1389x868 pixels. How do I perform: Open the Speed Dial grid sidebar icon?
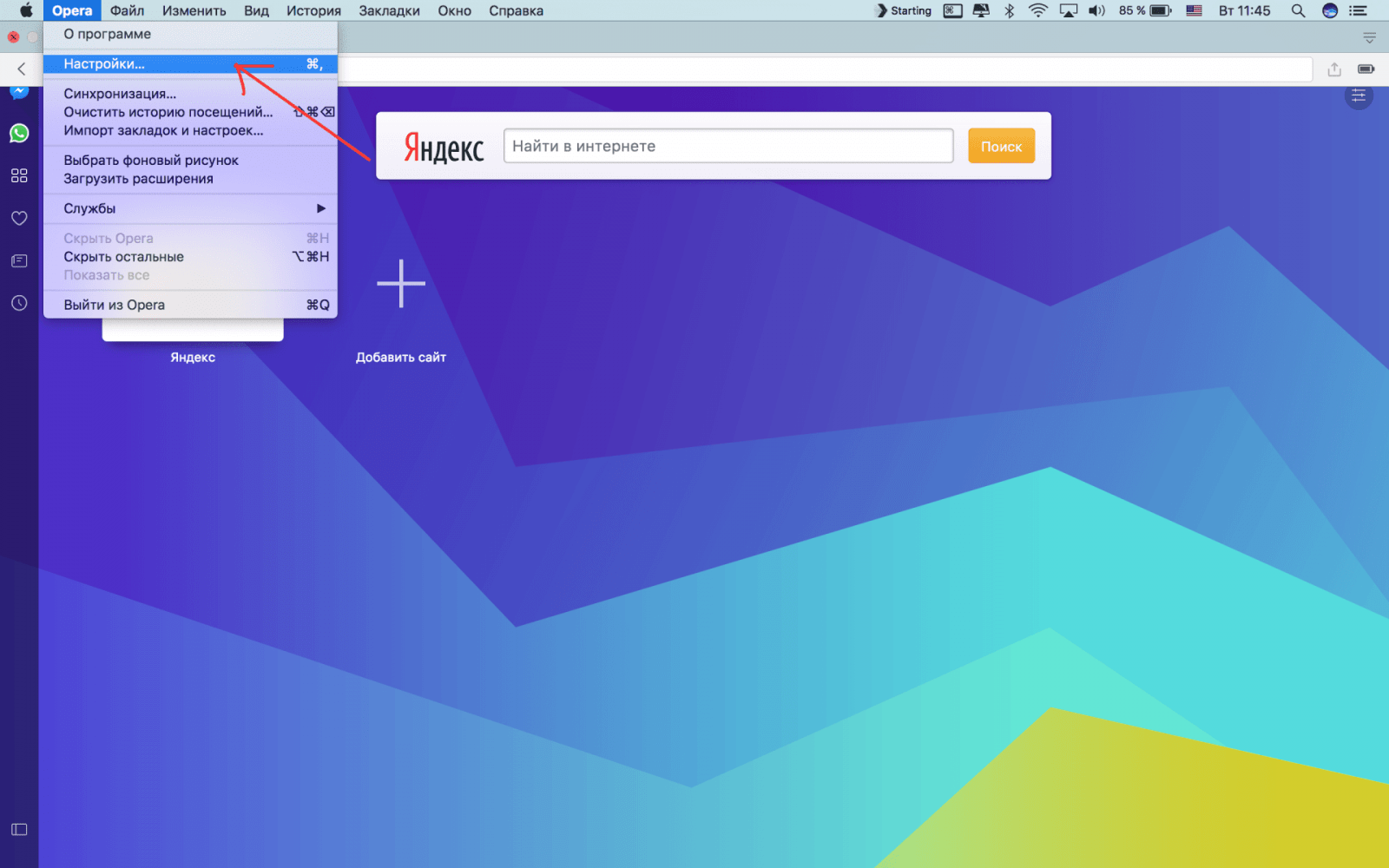(x=19, y=175)
